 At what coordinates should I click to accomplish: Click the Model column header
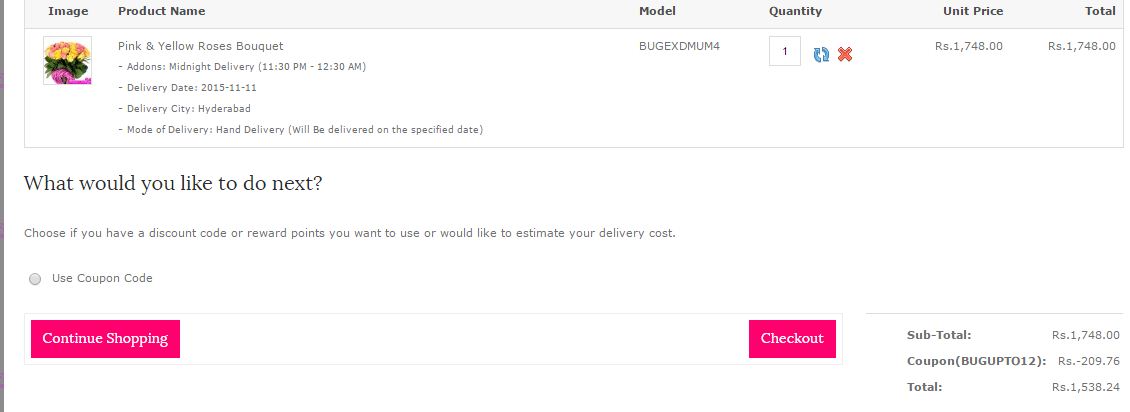[657, 11]
